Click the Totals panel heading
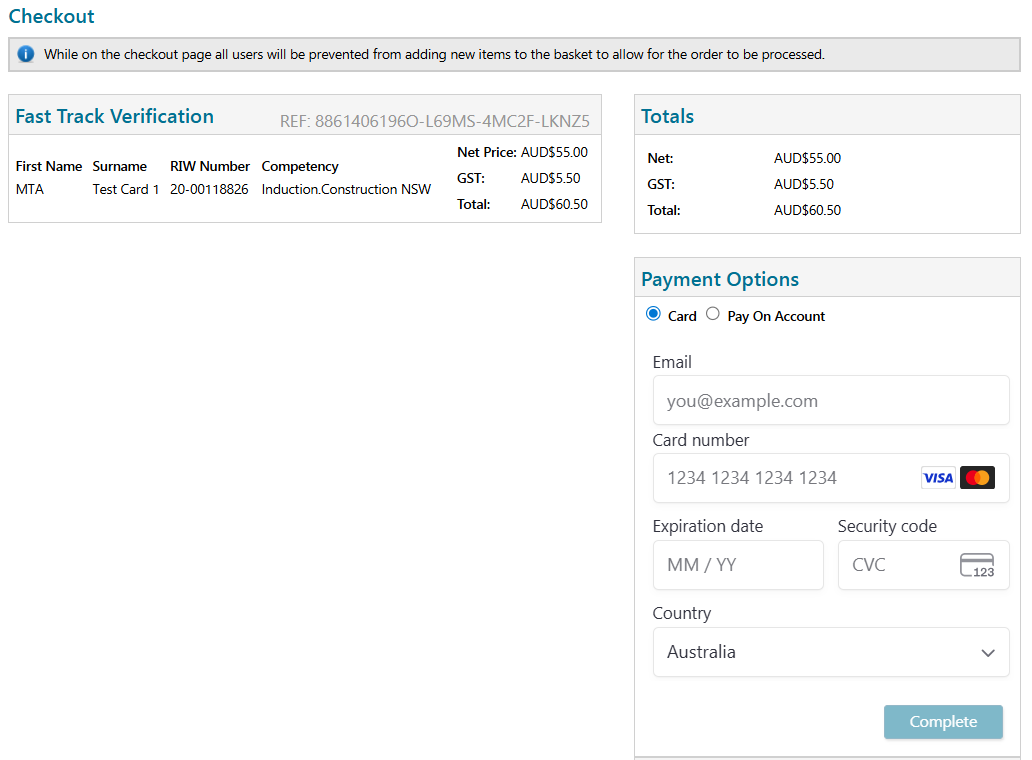The width and height of the screenshot is (1032, 760). coord(668,116)
